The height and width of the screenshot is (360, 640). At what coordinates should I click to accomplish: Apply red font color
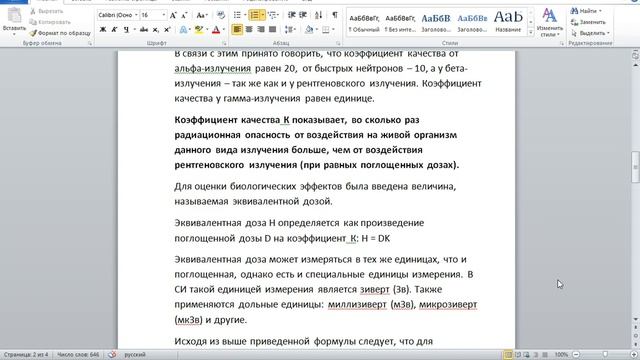click(x=216, y=29)
